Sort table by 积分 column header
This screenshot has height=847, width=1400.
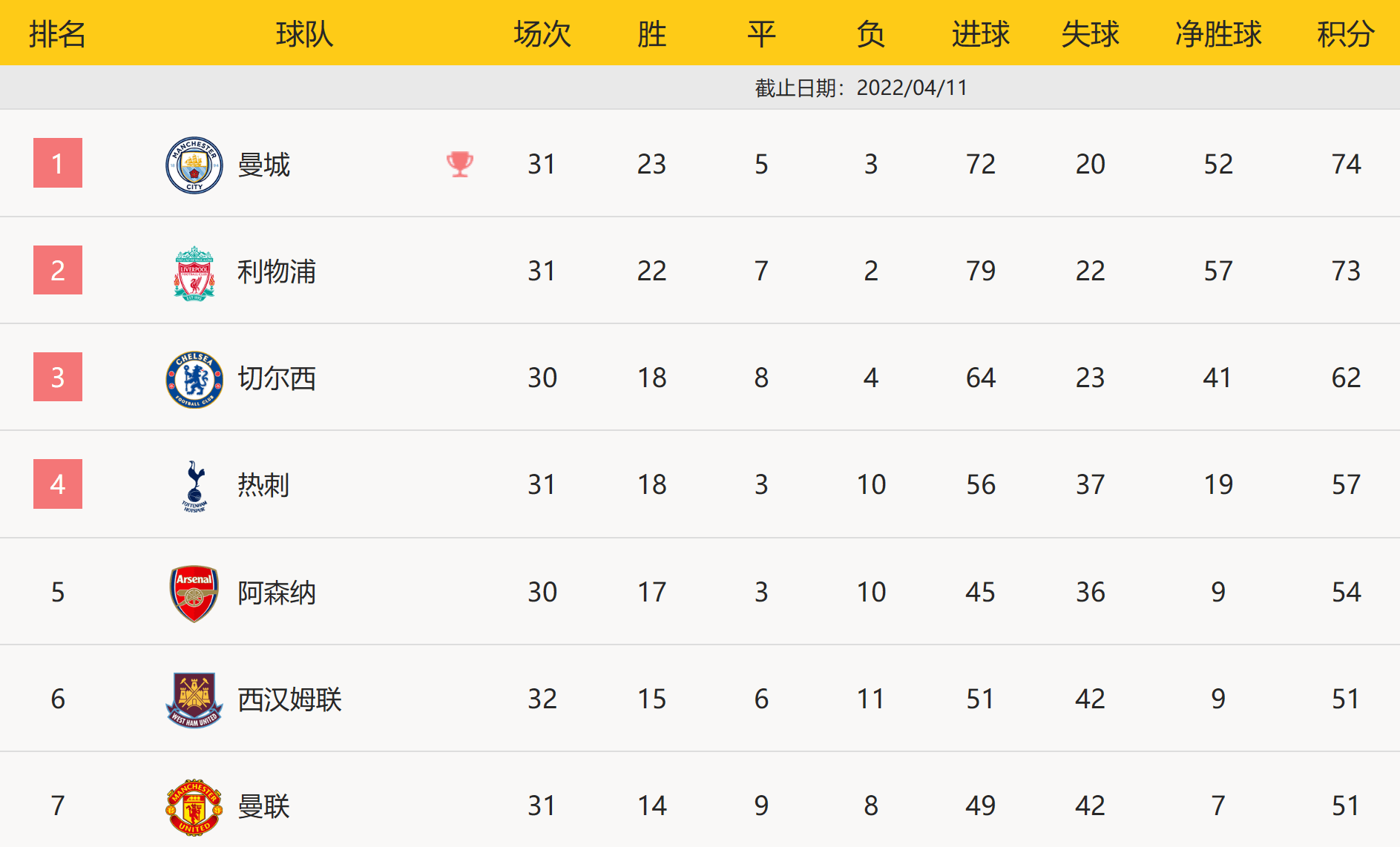[x=1345, y=34]
